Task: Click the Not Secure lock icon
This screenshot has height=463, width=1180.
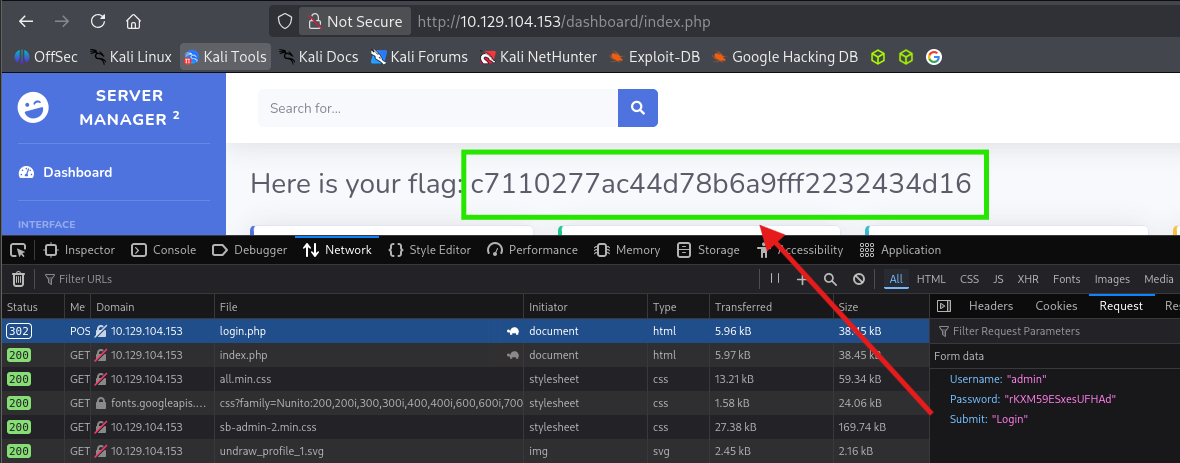Action: pyautogui.click(x=314, y=21)
